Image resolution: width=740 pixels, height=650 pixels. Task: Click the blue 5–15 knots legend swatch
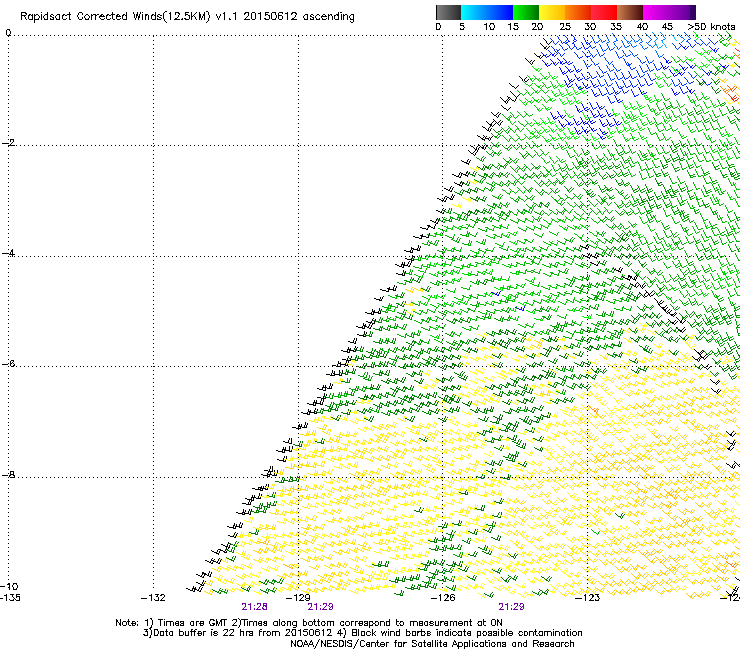pos(487,12)
